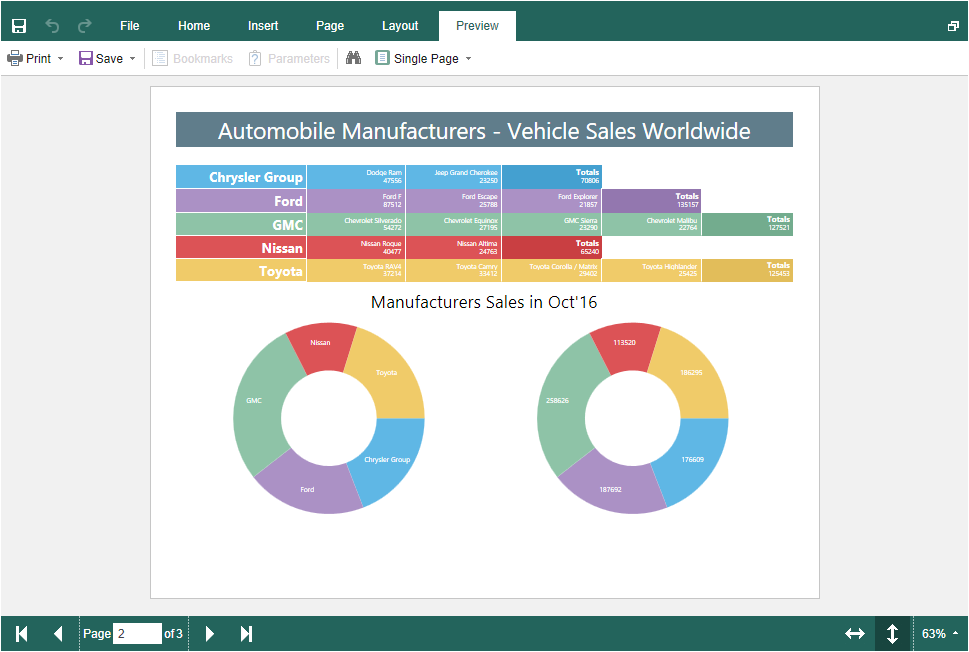Image resolution: width=969 pixels, height=652 pixels.
Task: Click the Print button
Action: pyautogui.click(x=29, y=58)
